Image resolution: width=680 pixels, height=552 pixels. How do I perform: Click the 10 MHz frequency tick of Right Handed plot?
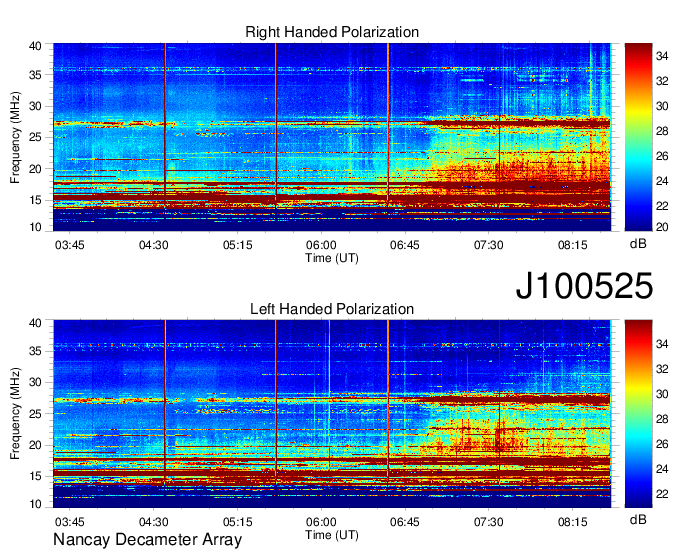[36, 227]
